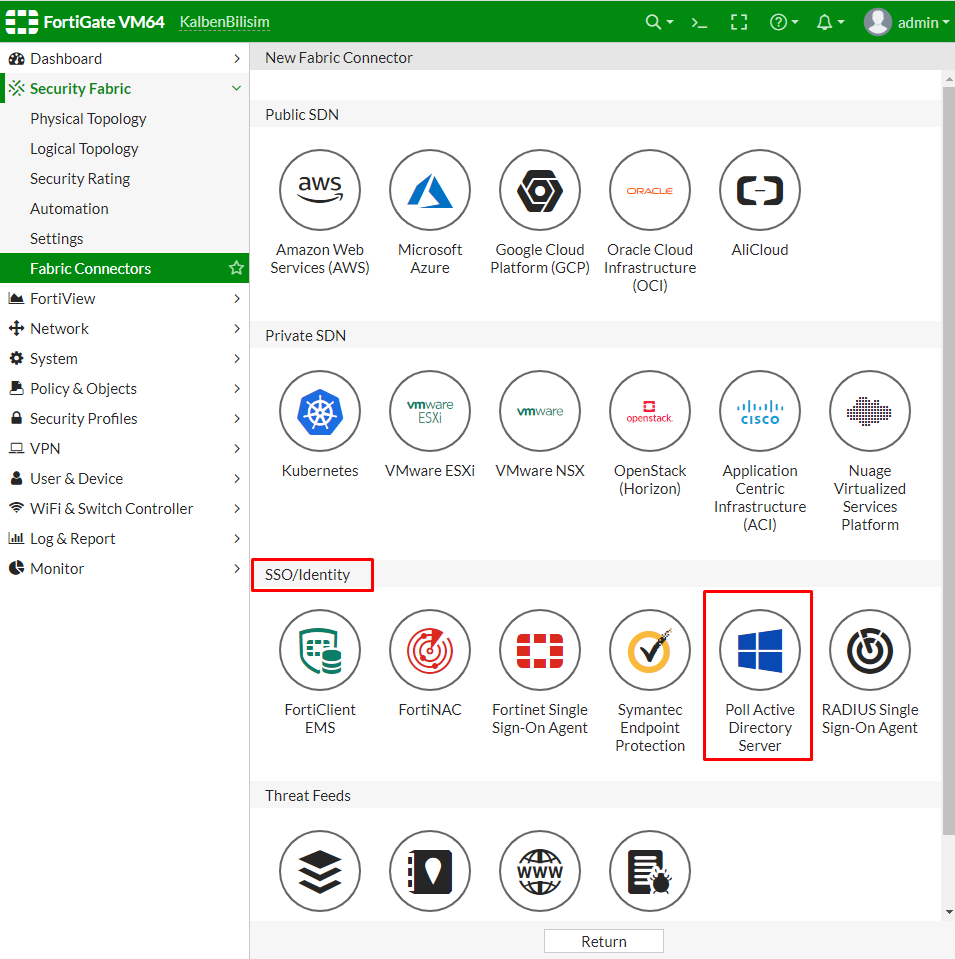The image size is (955, 959).
Task: Open the search dropdown in the header
Action: pos(659,23)
